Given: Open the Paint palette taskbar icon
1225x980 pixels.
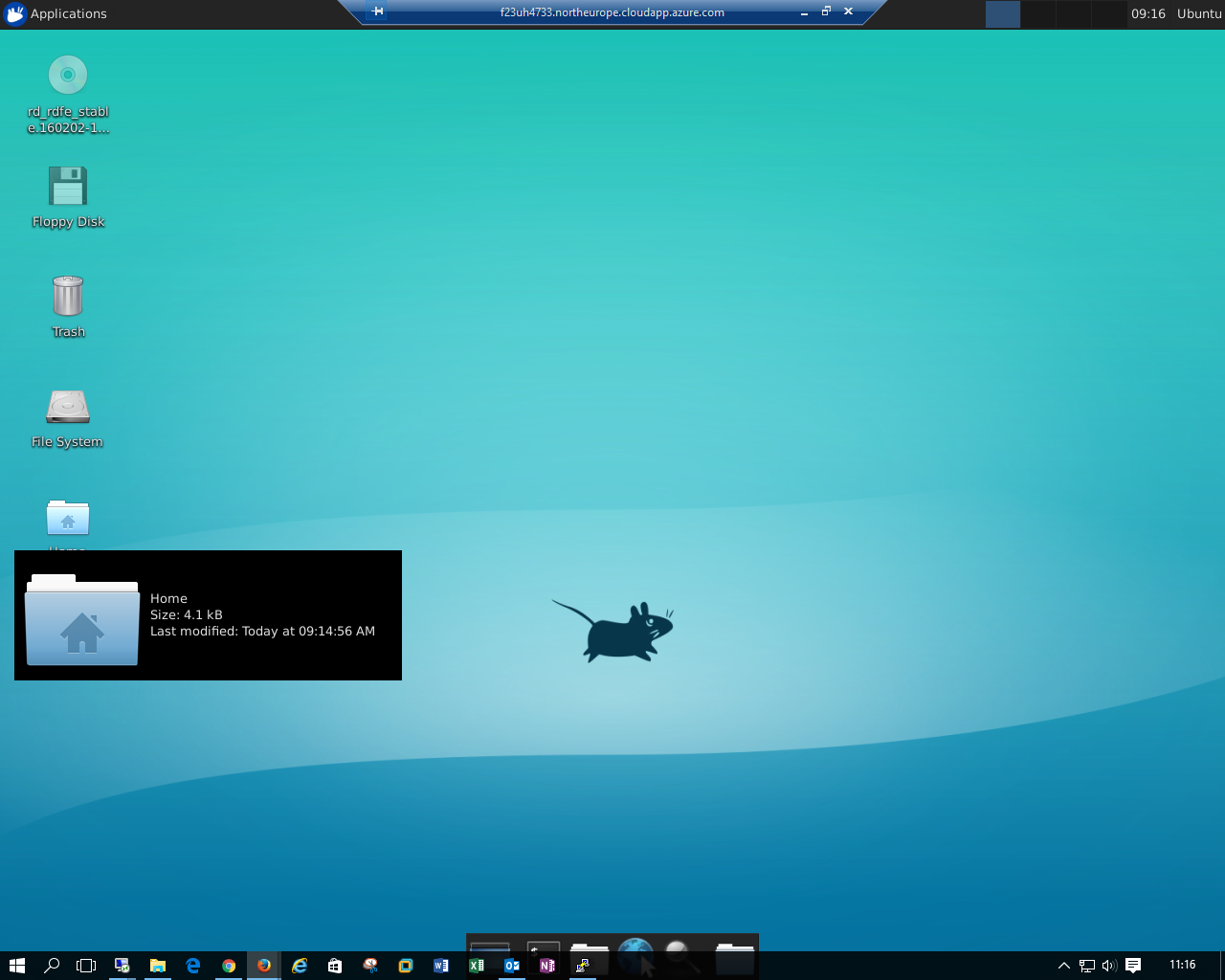Looking at the screenshot, I should [370, 966].
